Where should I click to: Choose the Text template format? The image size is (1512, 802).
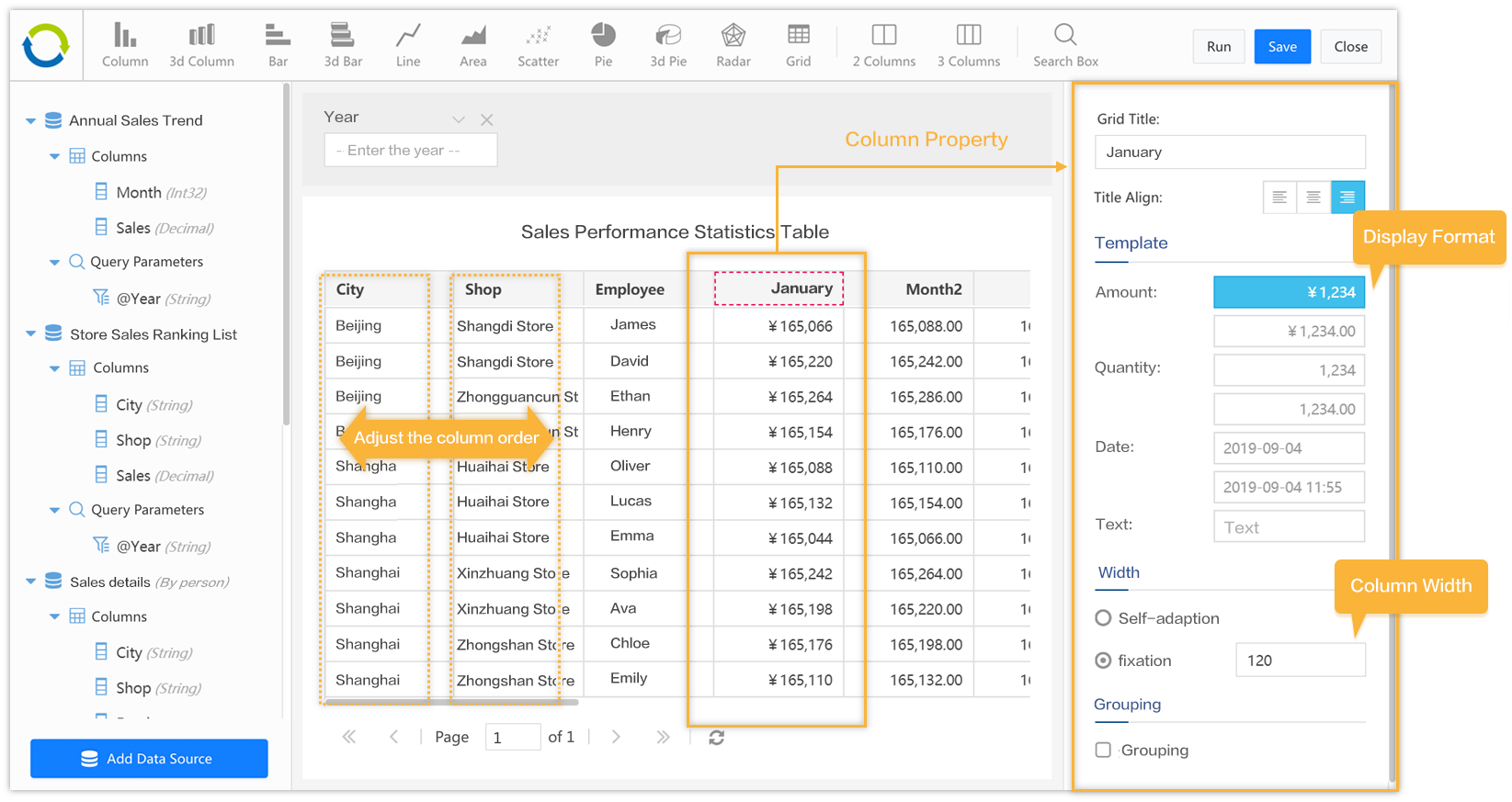pos(1289,526)
